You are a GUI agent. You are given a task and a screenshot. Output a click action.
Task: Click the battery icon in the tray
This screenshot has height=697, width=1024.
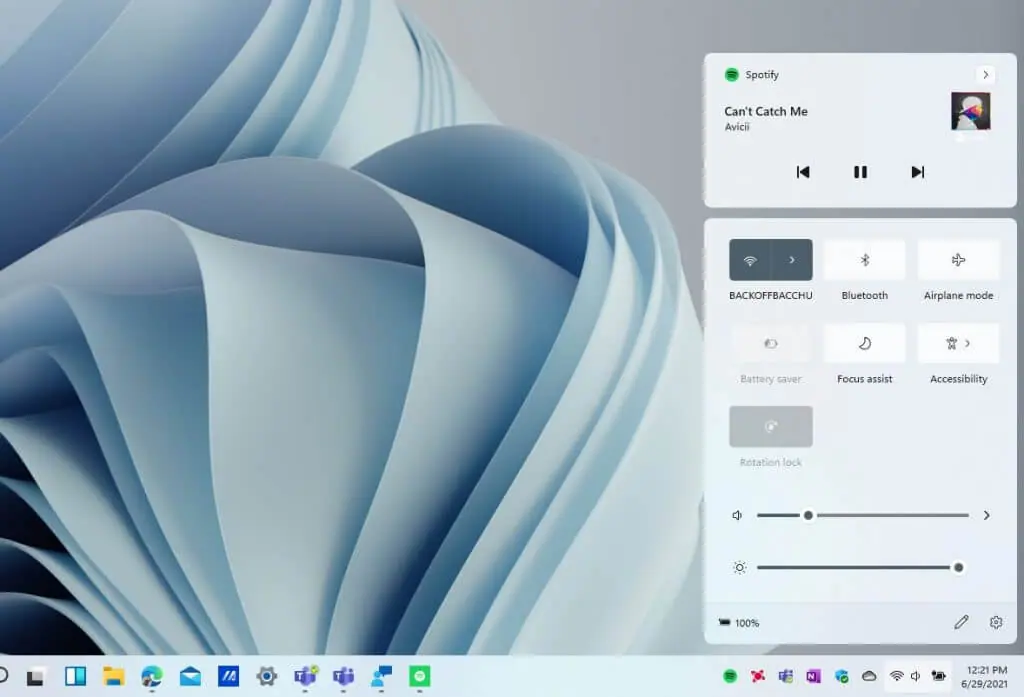(938, 676)
